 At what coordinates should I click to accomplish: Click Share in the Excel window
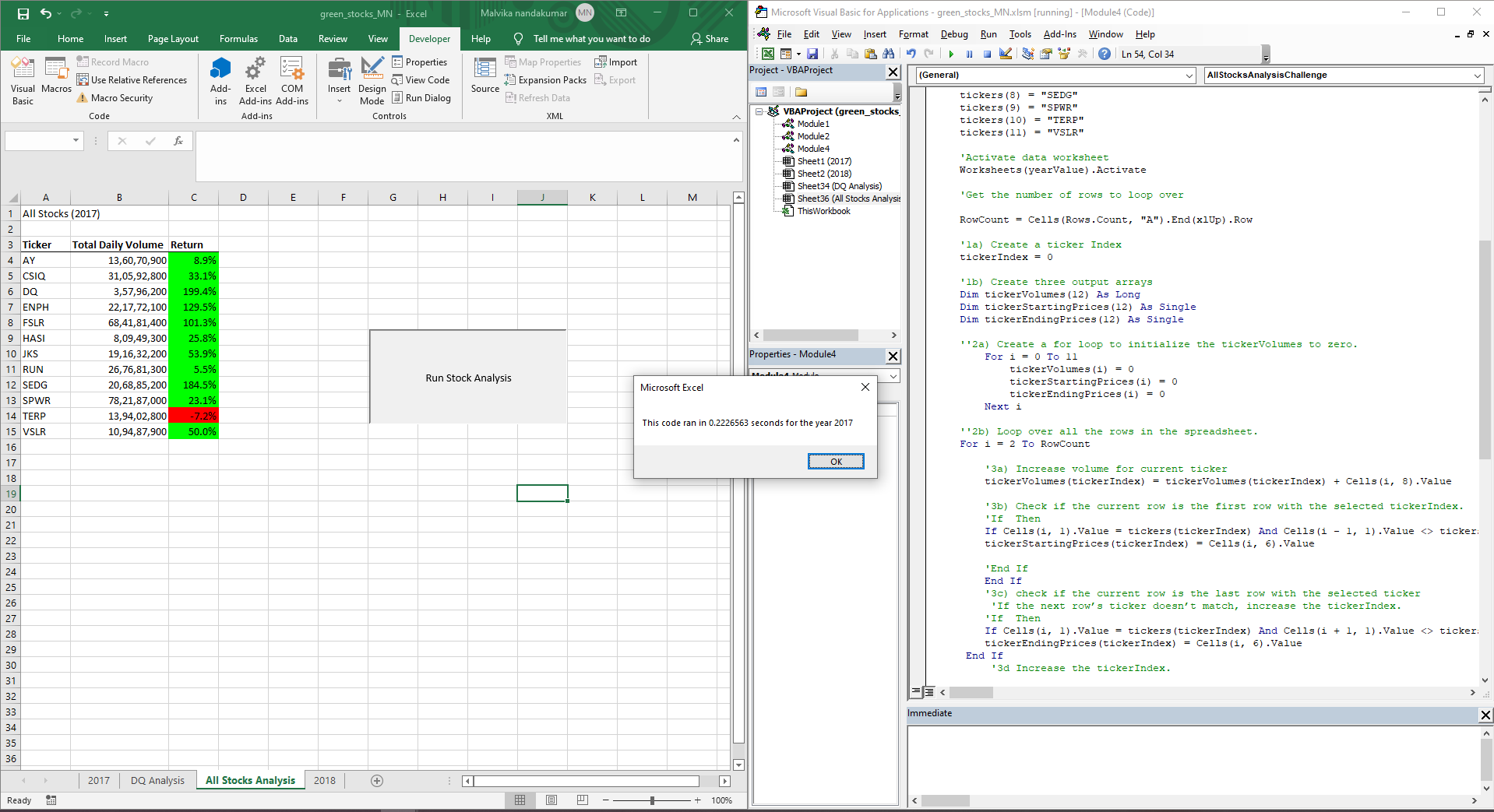[710, 39]
